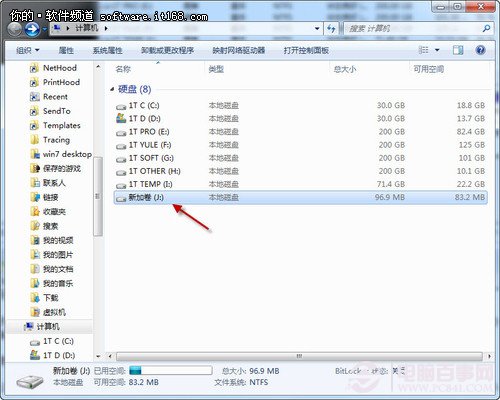Select the 1T OTHER (H:) drive row
The height and width of the screenshot is (400, 500).
click(300, 171)
